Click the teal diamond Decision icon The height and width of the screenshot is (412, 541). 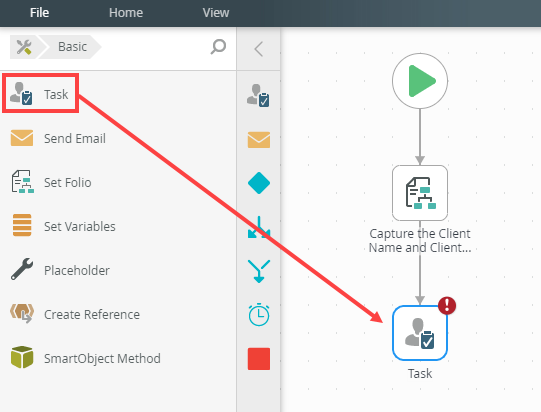(x=259, y=183)
